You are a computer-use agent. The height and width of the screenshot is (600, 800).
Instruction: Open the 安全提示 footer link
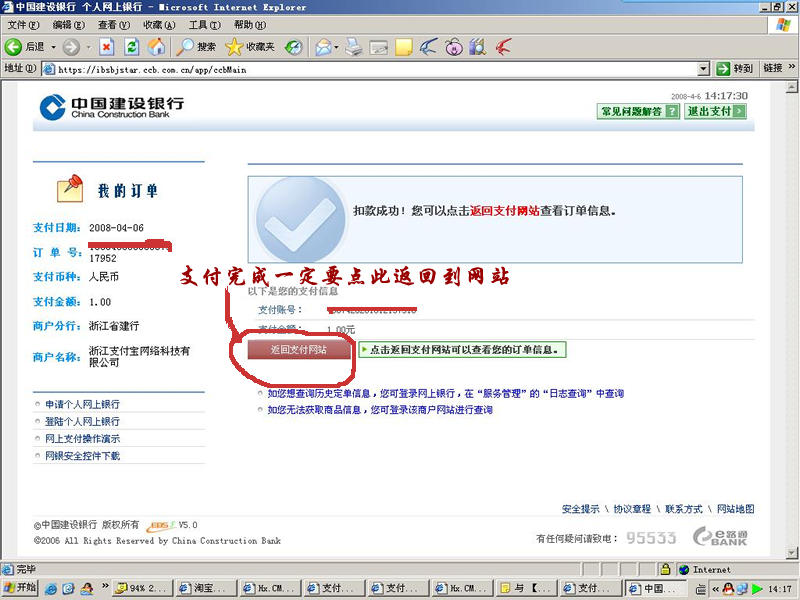(x=581, y=509)
